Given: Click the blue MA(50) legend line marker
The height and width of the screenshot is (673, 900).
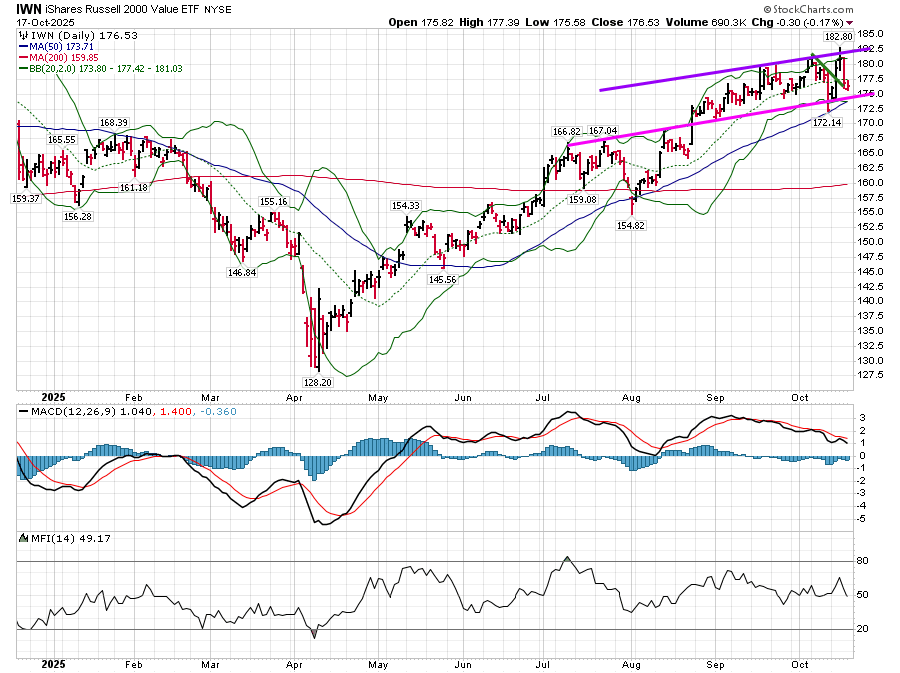Looking at the screenshot, I should [x=23, y=47].
